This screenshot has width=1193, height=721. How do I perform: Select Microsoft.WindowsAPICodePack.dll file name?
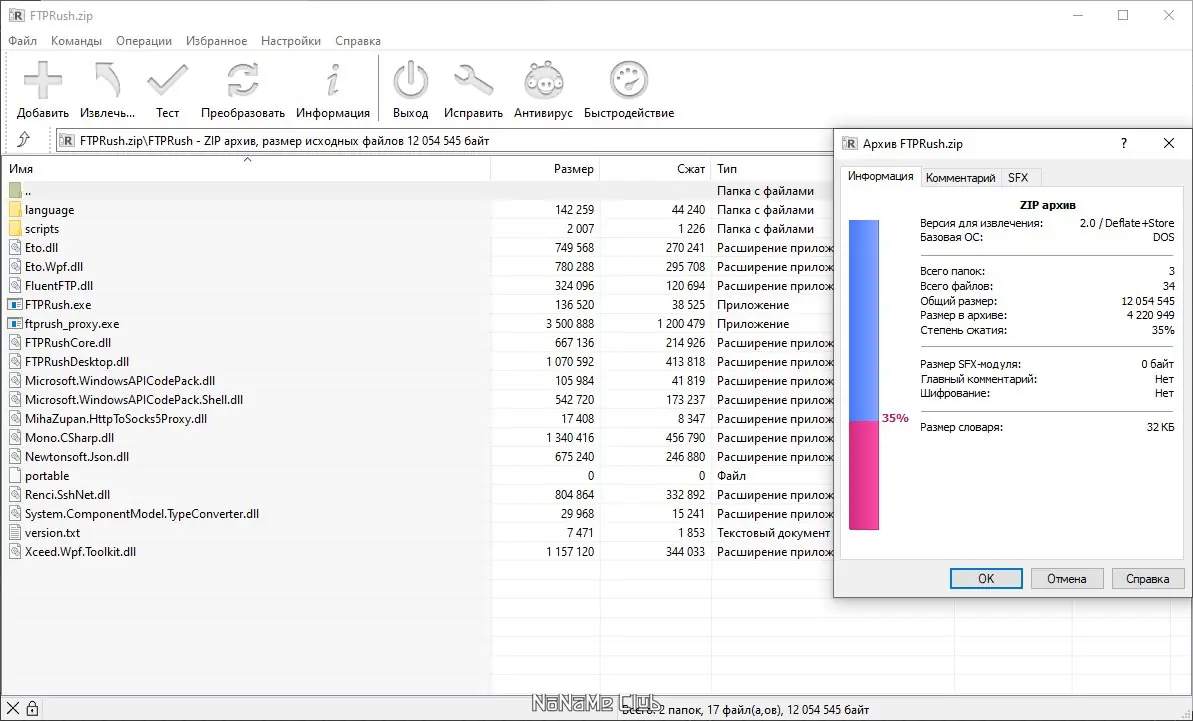coord(119,381)
